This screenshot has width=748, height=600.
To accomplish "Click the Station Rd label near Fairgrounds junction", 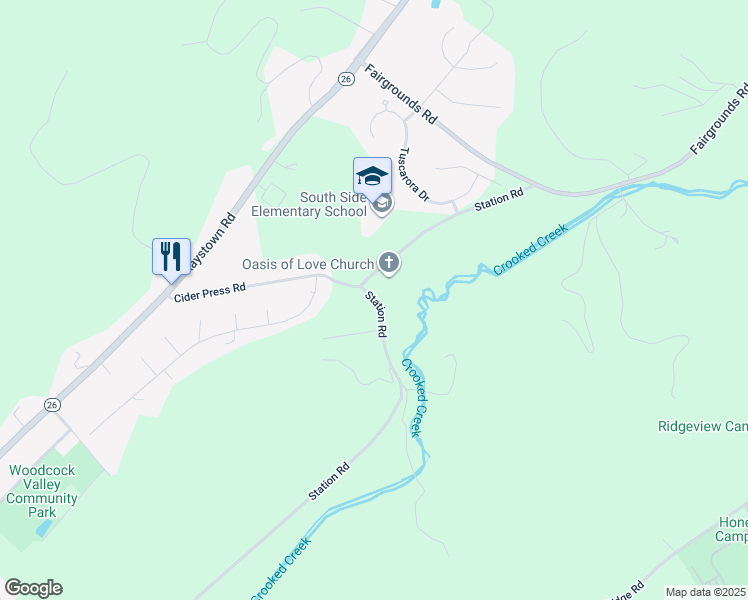I will click(499, 199).
